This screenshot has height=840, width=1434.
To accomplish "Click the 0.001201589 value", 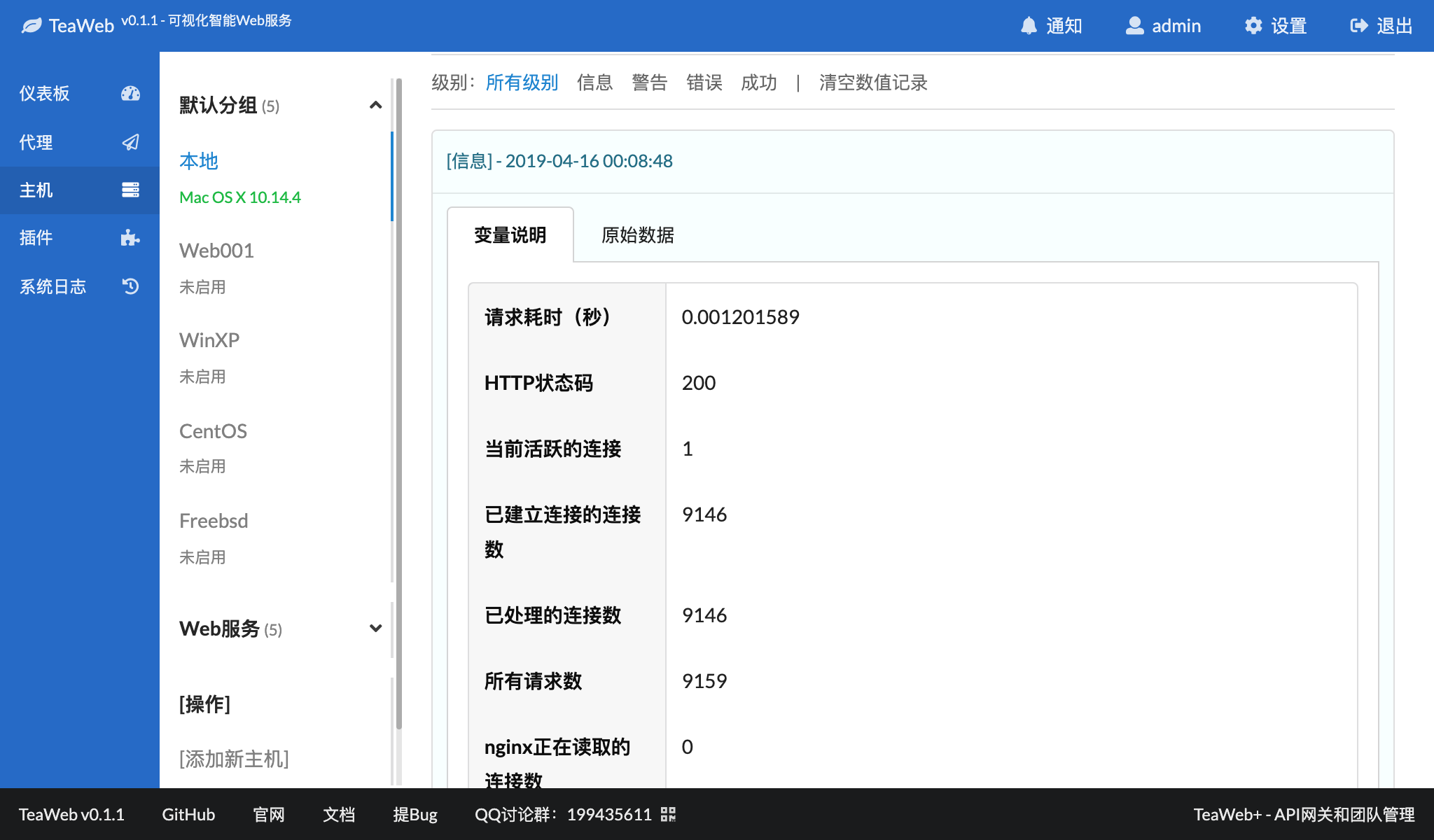I will coord(740,317).
